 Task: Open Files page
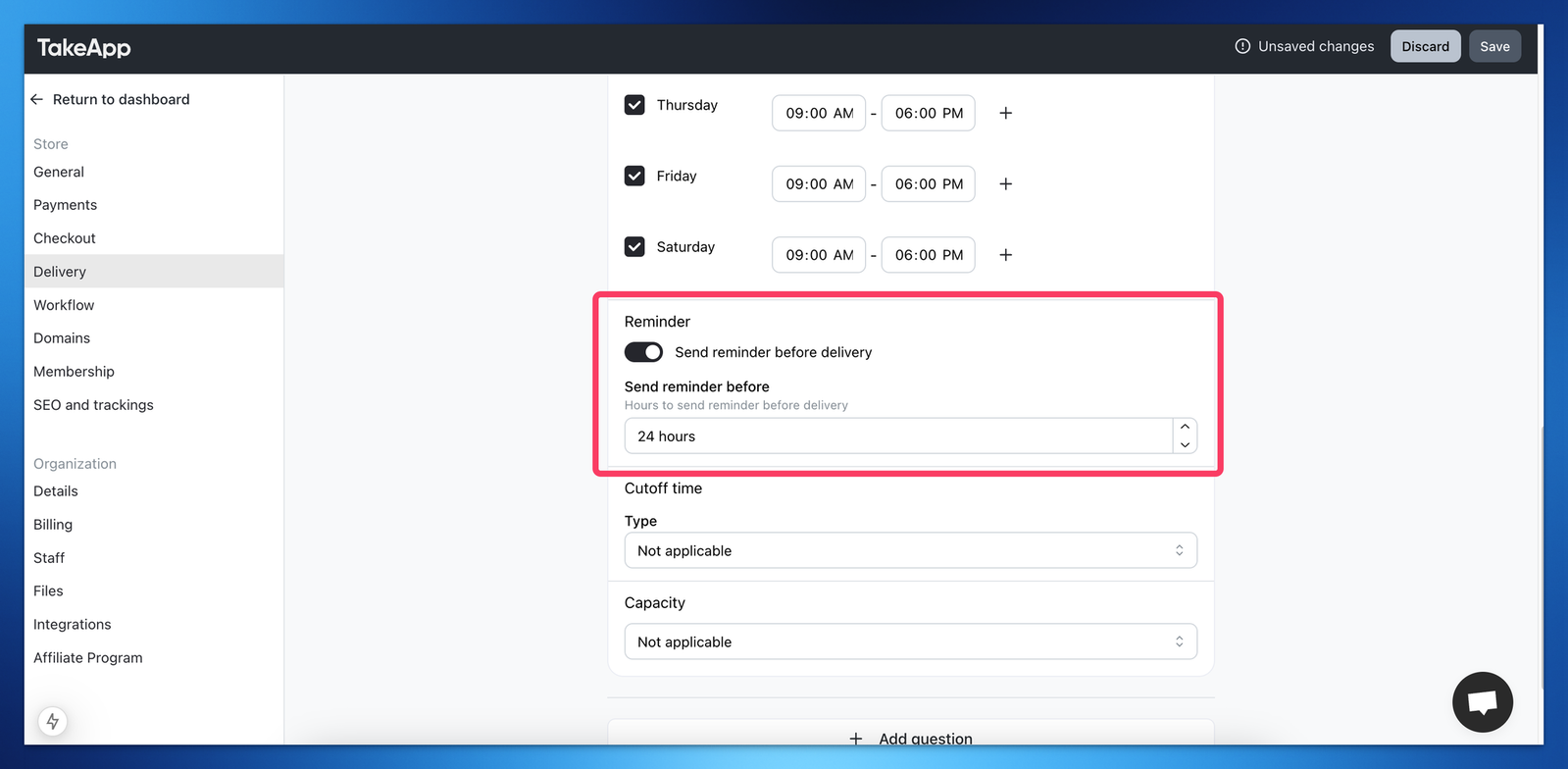pos(48,591)
